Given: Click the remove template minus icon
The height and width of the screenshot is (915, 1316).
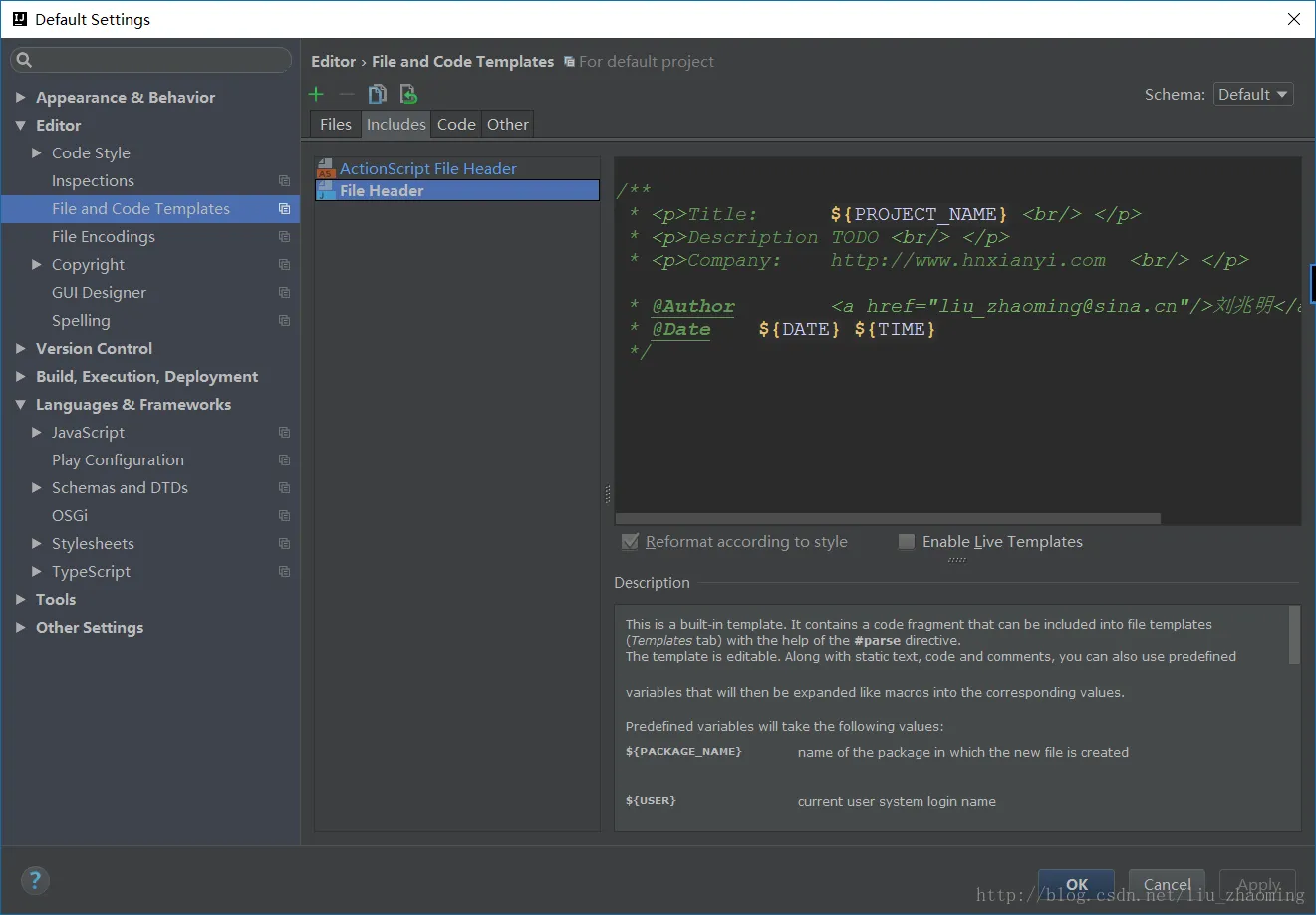Looking at the screenshot, I should [347, 94].
